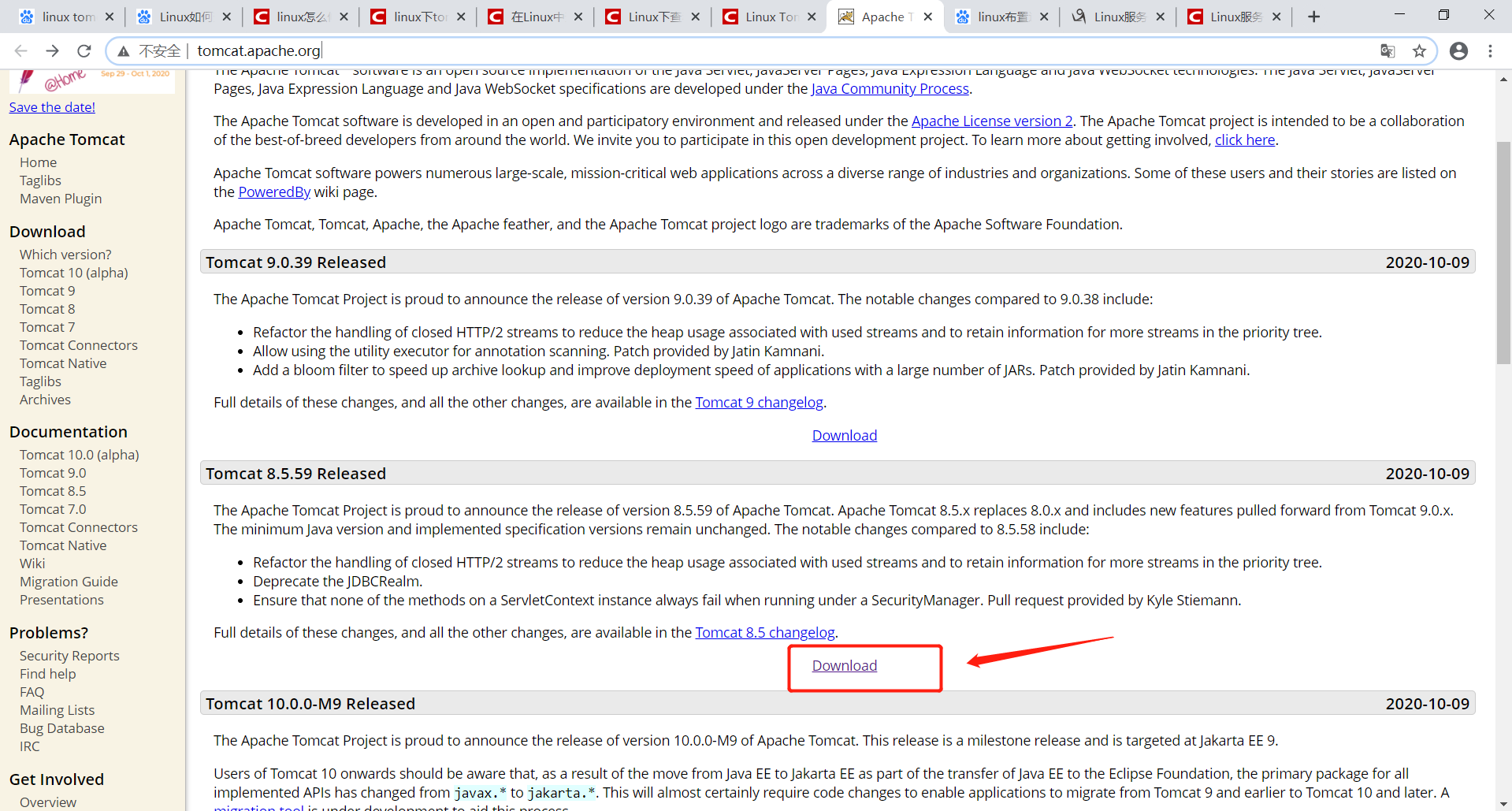Open Tomcat 10 (alpha) download link
Viewport: 1512px width, 811px height.
[73, 273]
